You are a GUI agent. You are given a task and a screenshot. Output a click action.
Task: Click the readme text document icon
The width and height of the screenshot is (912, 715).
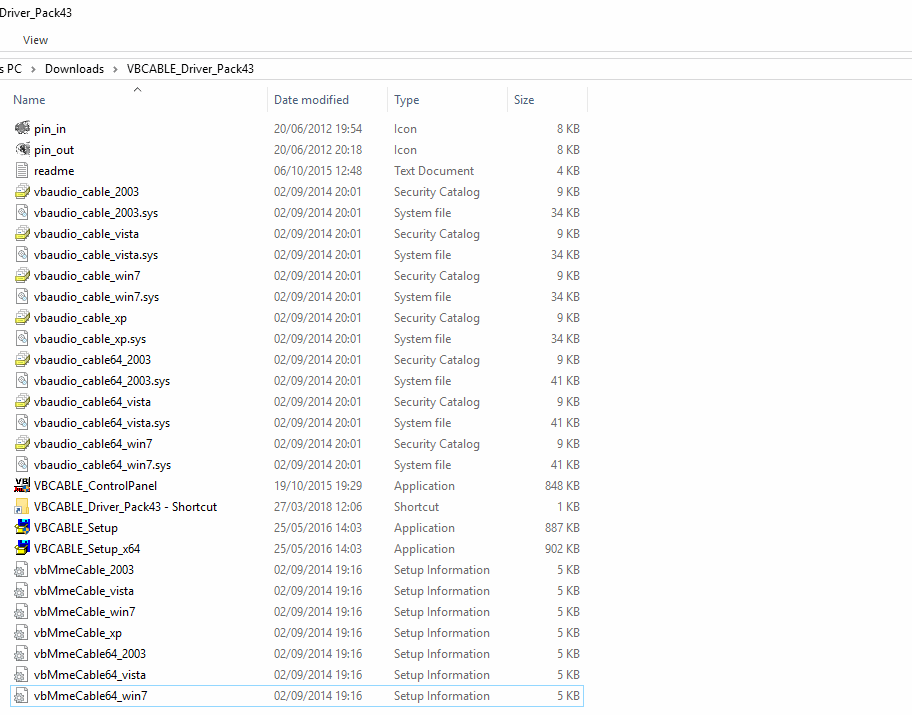(x=23, y=171)
